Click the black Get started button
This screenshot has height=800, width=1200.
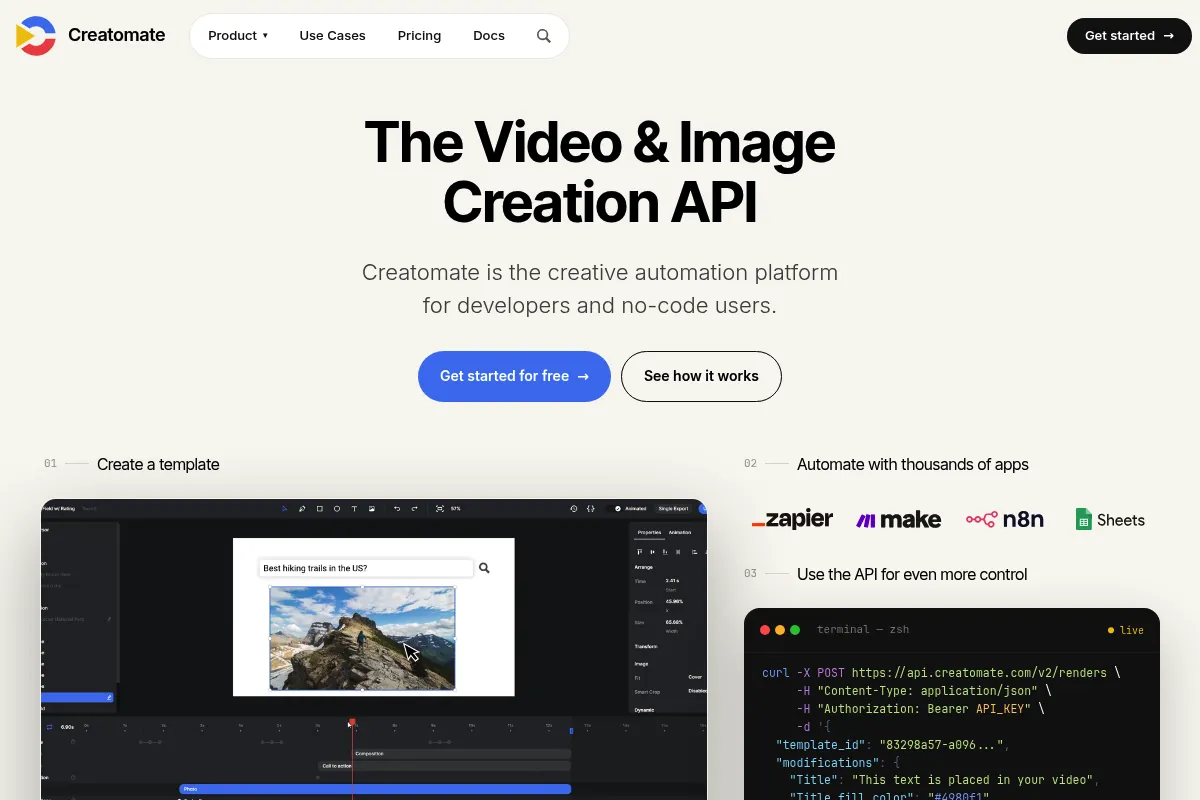pos(1129,36)
